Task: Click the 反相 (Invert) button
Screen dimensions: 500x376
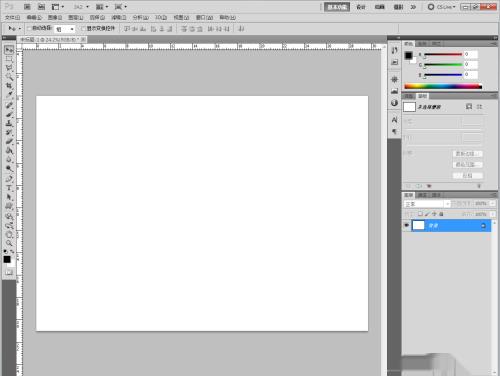Action: 467,176
